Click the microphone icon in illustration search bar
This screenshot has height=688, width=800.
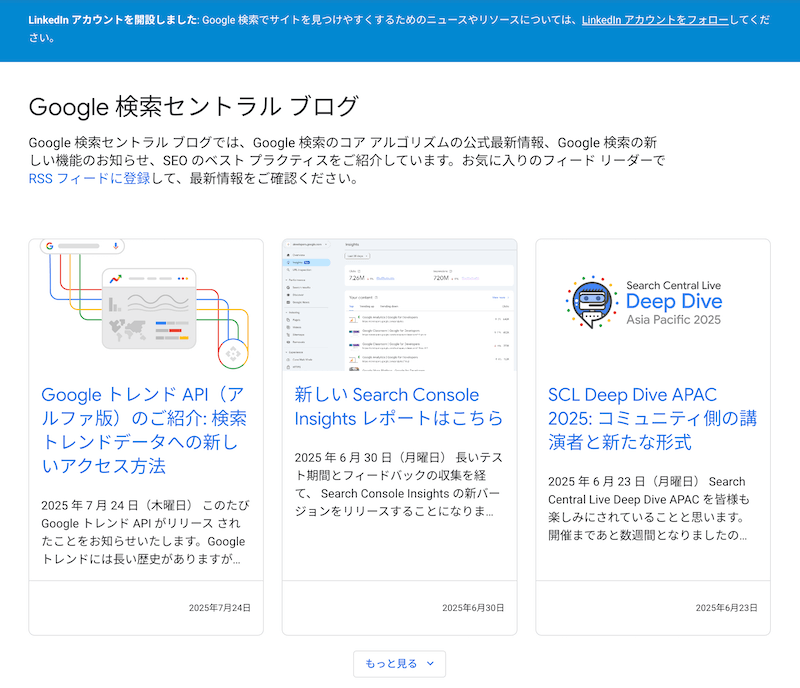pyautogui.click(x=116, y=246)
